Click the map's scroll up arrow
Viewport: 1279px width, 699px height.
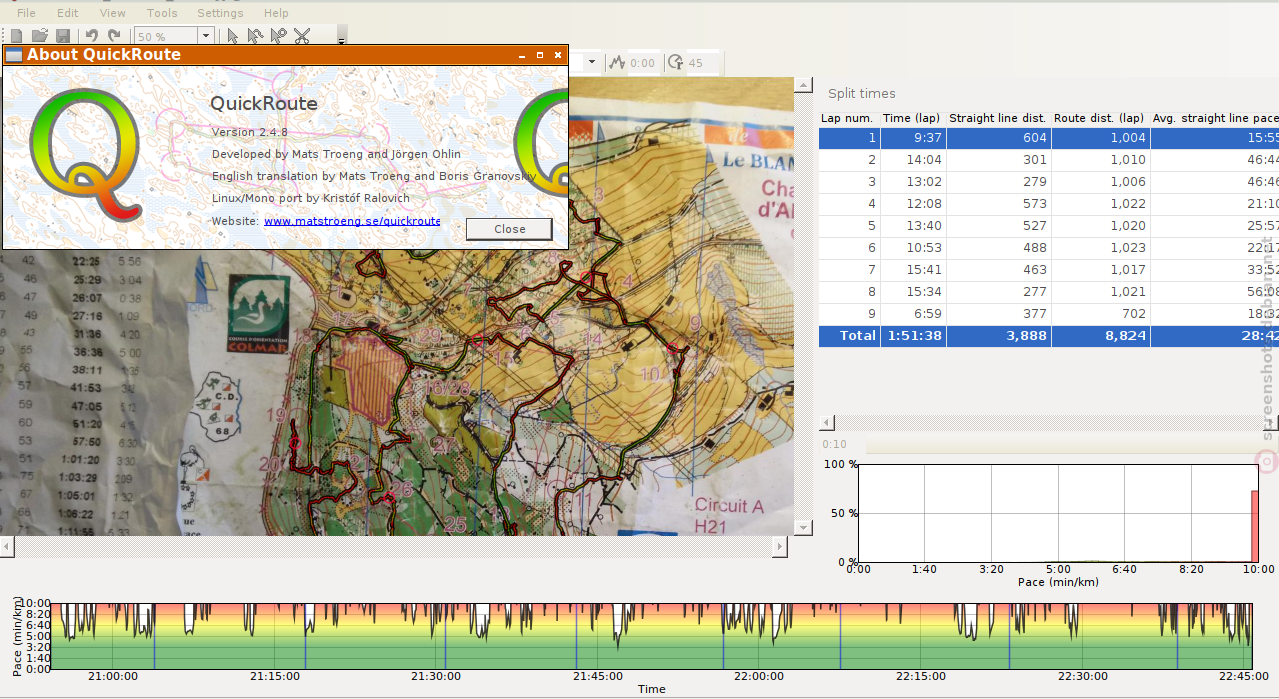(802, 86)
